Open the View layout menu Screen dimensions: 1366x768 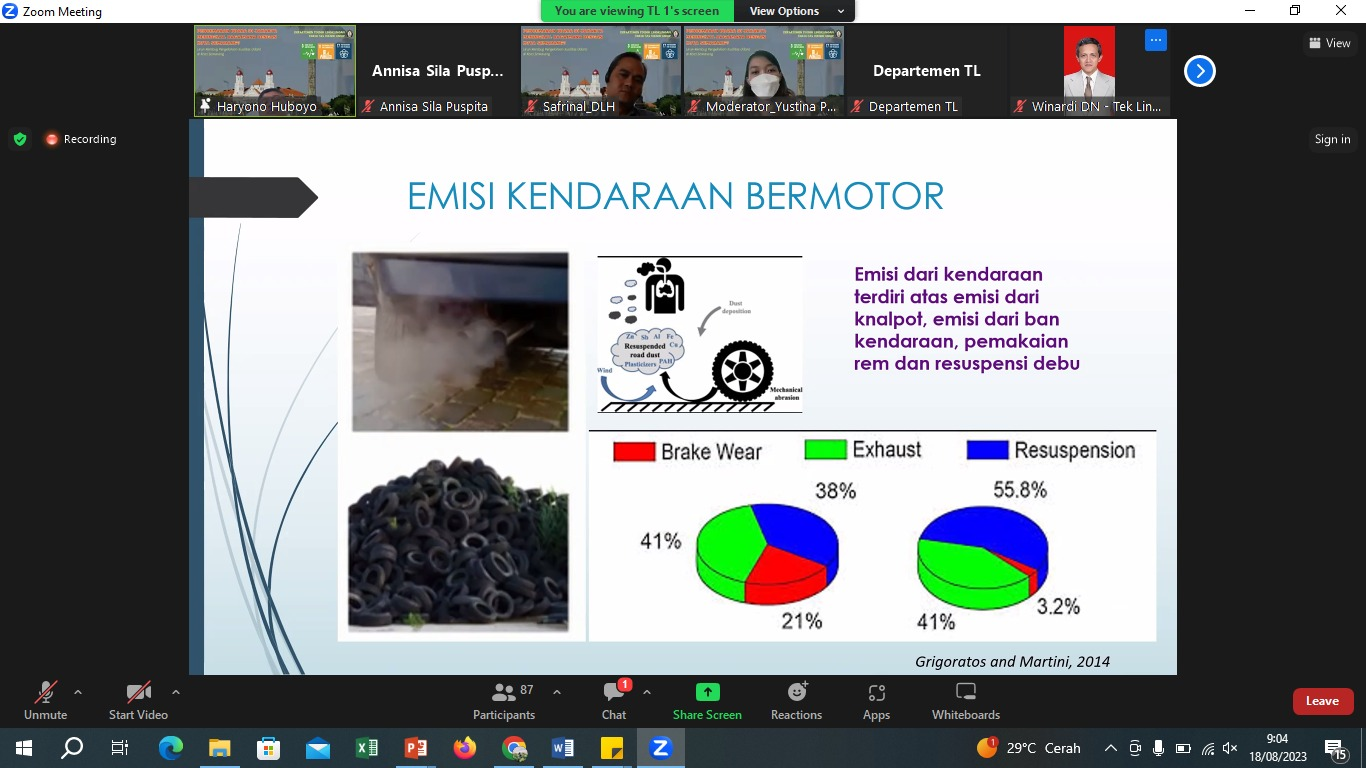1329,43
